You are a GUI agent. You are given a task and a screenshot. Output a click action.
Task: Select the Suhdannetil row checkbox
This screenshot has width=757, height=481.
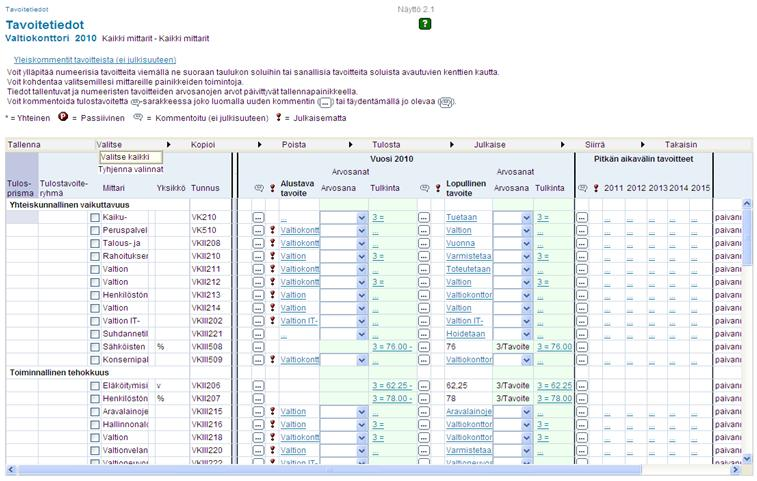pyautogui.click(x=95, y=334)
